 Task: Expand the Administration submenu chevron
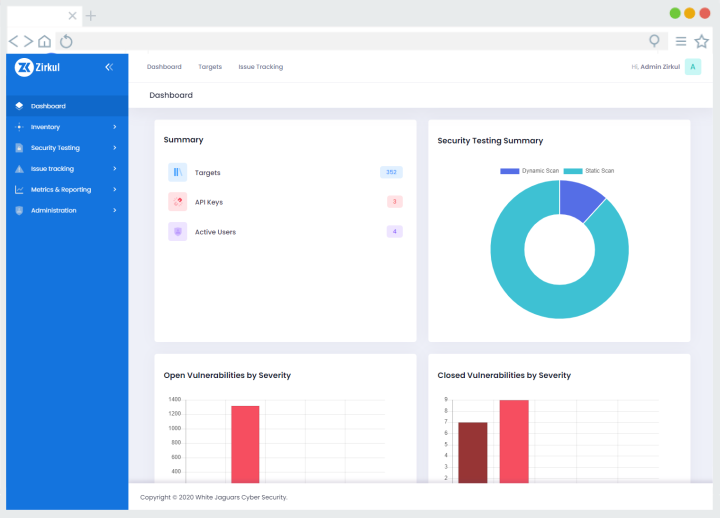point(115,210)
